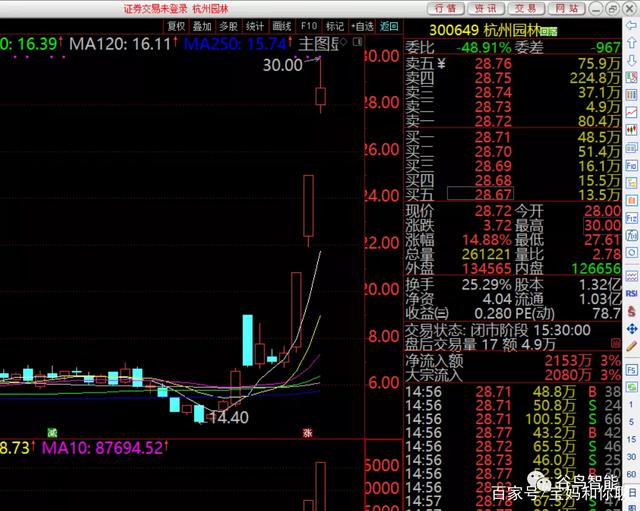Click the wave-line indicator icon above RSI
This screenshot has height=511, width=640.
click(x=631, y=276)
